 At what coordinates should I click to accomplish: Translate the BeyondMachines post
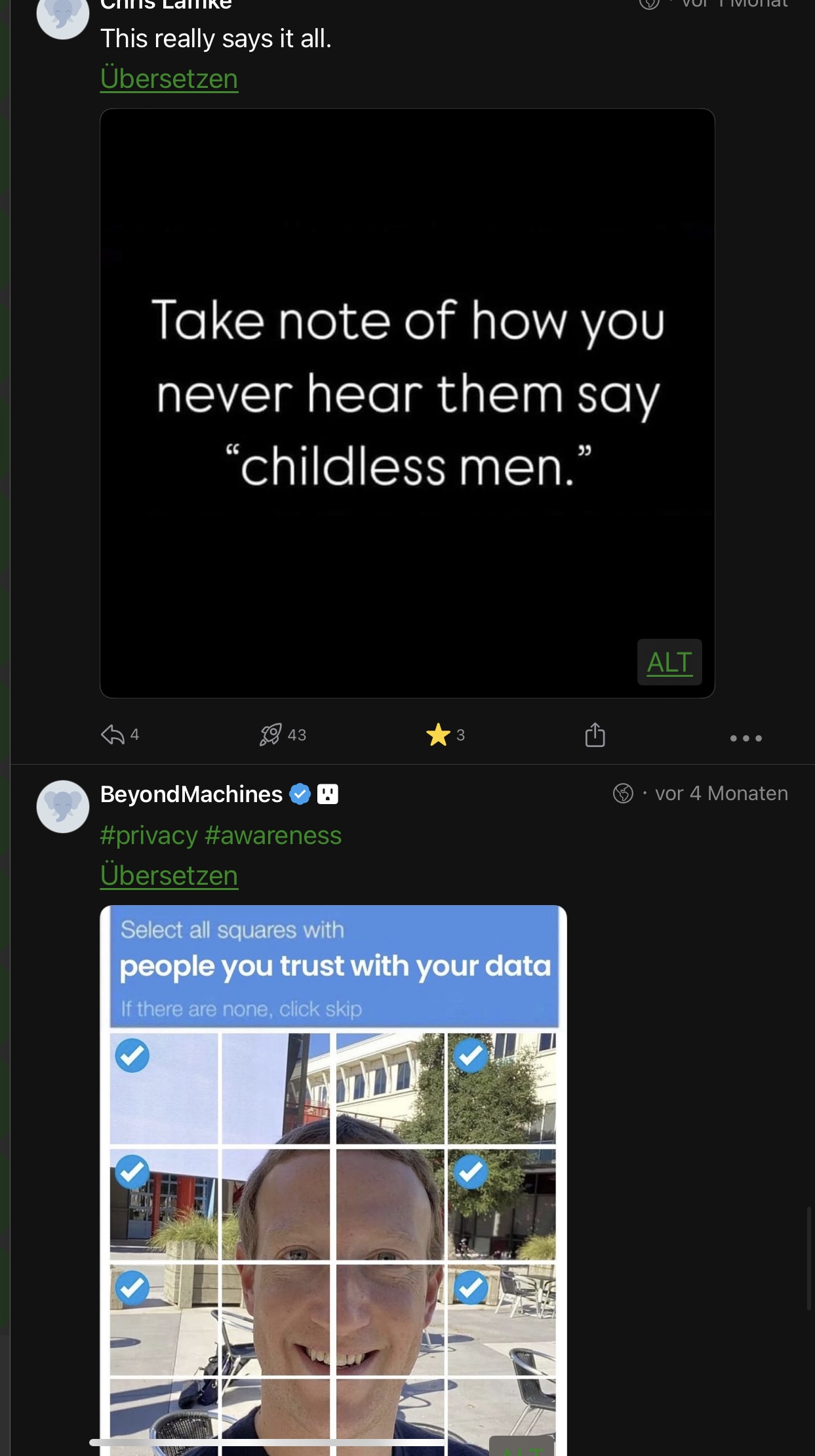tap(169, 876)
